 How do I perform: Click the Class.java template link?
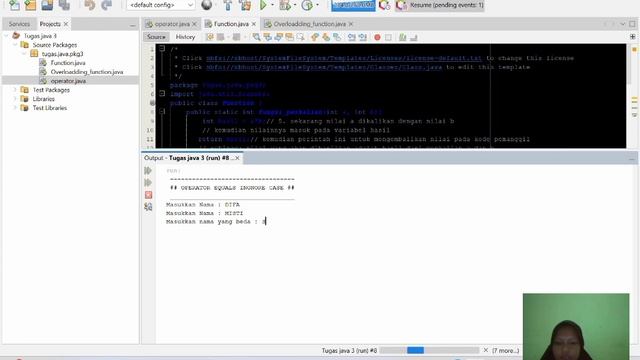[324, 67]
